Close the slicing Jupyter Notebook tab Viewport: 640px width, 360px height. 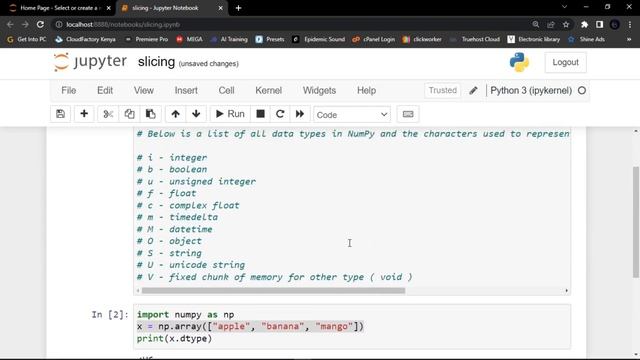tap(220, 8)
